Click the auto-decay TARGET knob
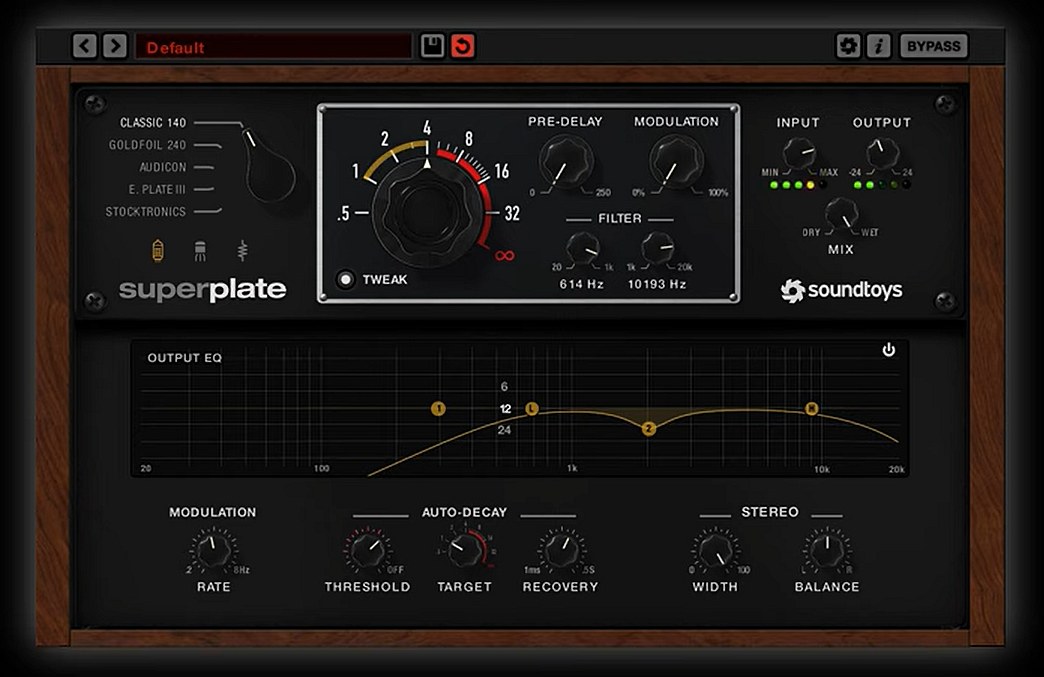Viewport: 1044px width, 677px height. pyautogui.click(x=465, y=551)
